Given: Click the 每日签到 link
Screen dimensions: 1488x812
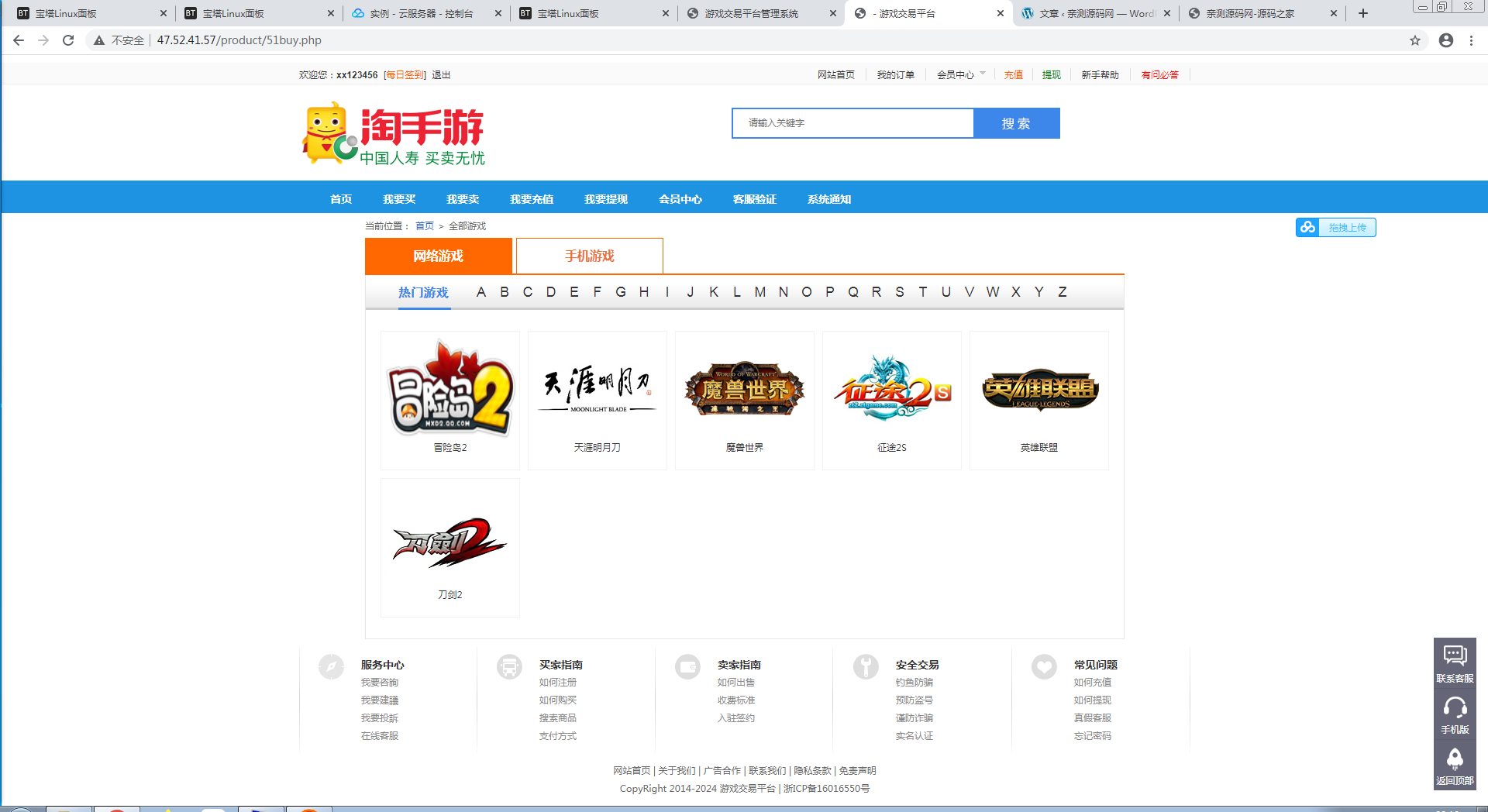Looking at the screenshot, I should tap(405, 74).
